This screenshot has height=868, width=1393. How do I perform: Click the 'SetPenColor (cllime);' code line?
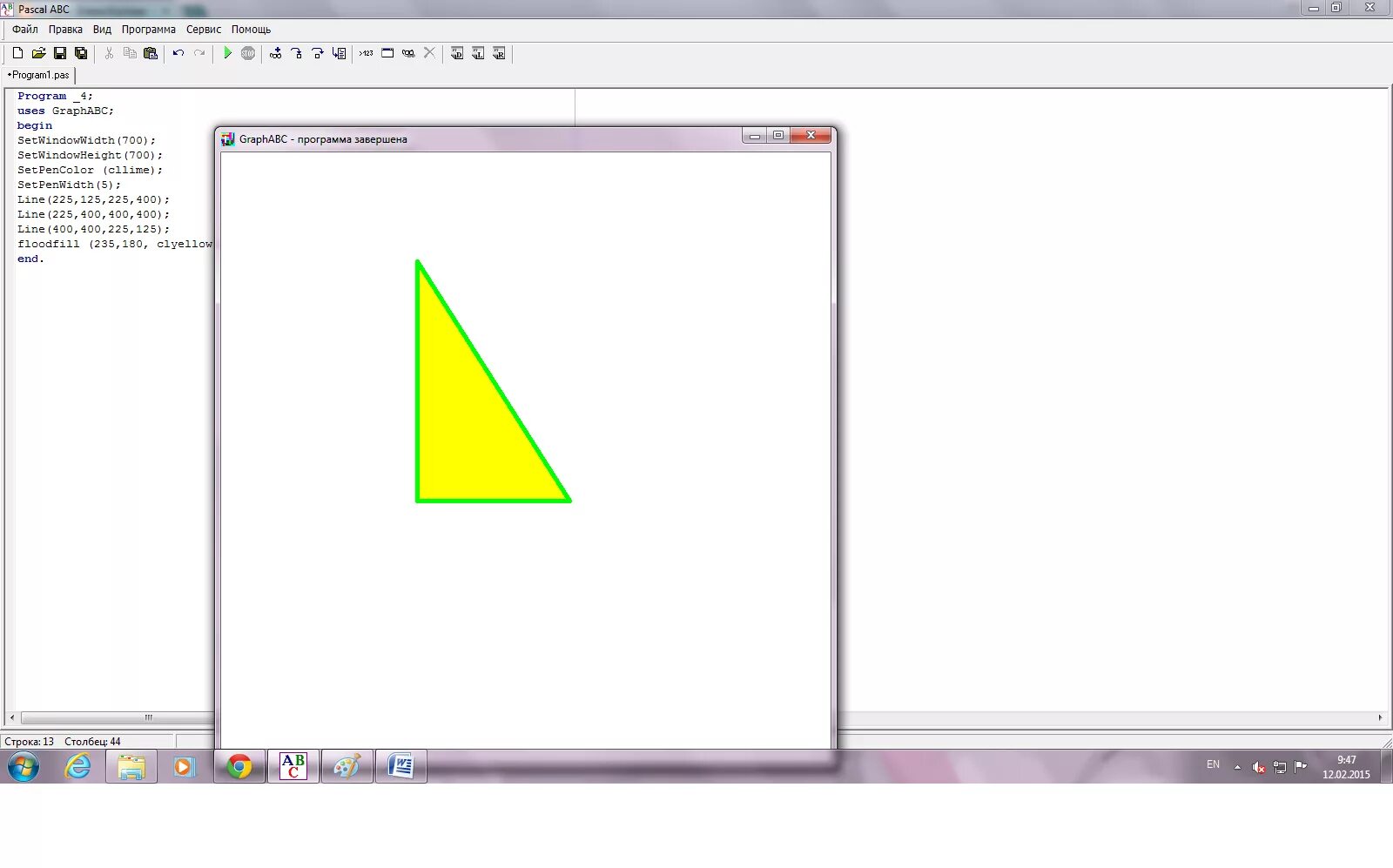pos(90,170)
